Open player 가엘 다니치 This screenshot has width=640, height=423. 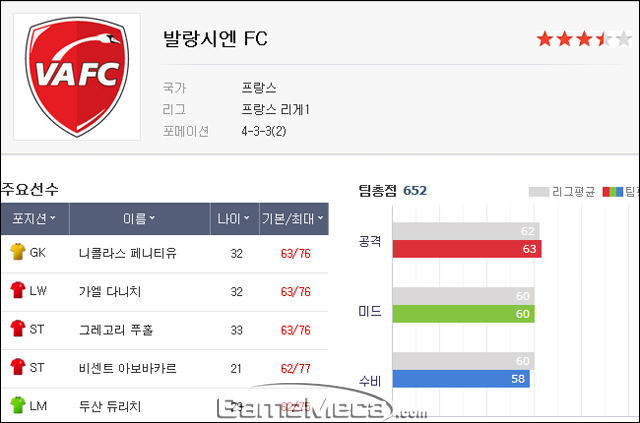(x=110, y=292)
